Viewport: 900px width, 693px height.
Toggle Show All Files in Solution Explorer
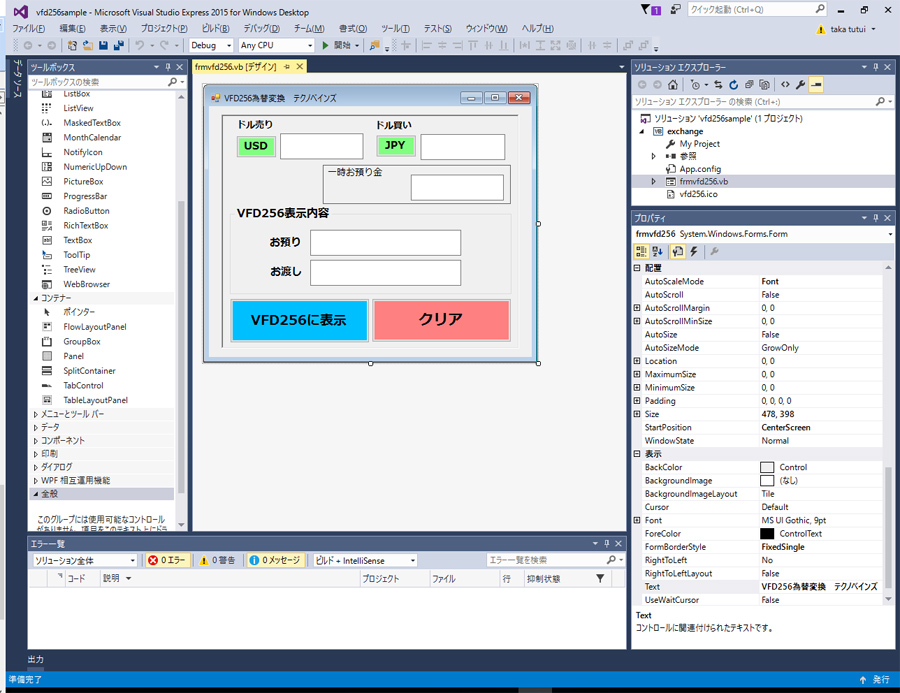765,85
